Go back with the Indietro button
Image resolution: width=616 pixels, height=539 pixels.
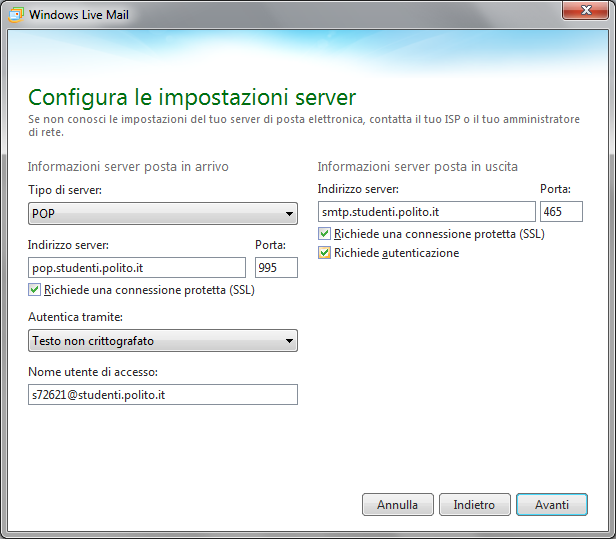(x=474, y=505)
